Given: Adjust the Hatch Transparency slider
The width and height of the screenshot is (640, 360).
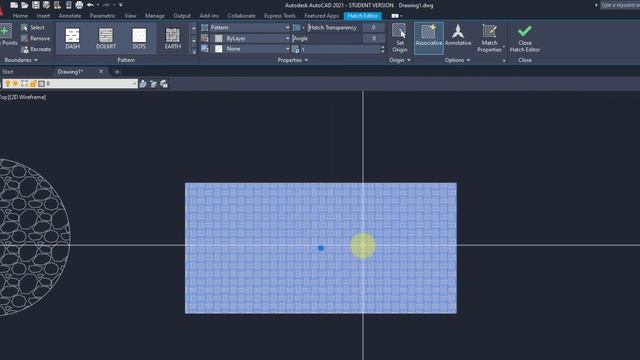Looking at the screenshot, I should click(335, 27).
